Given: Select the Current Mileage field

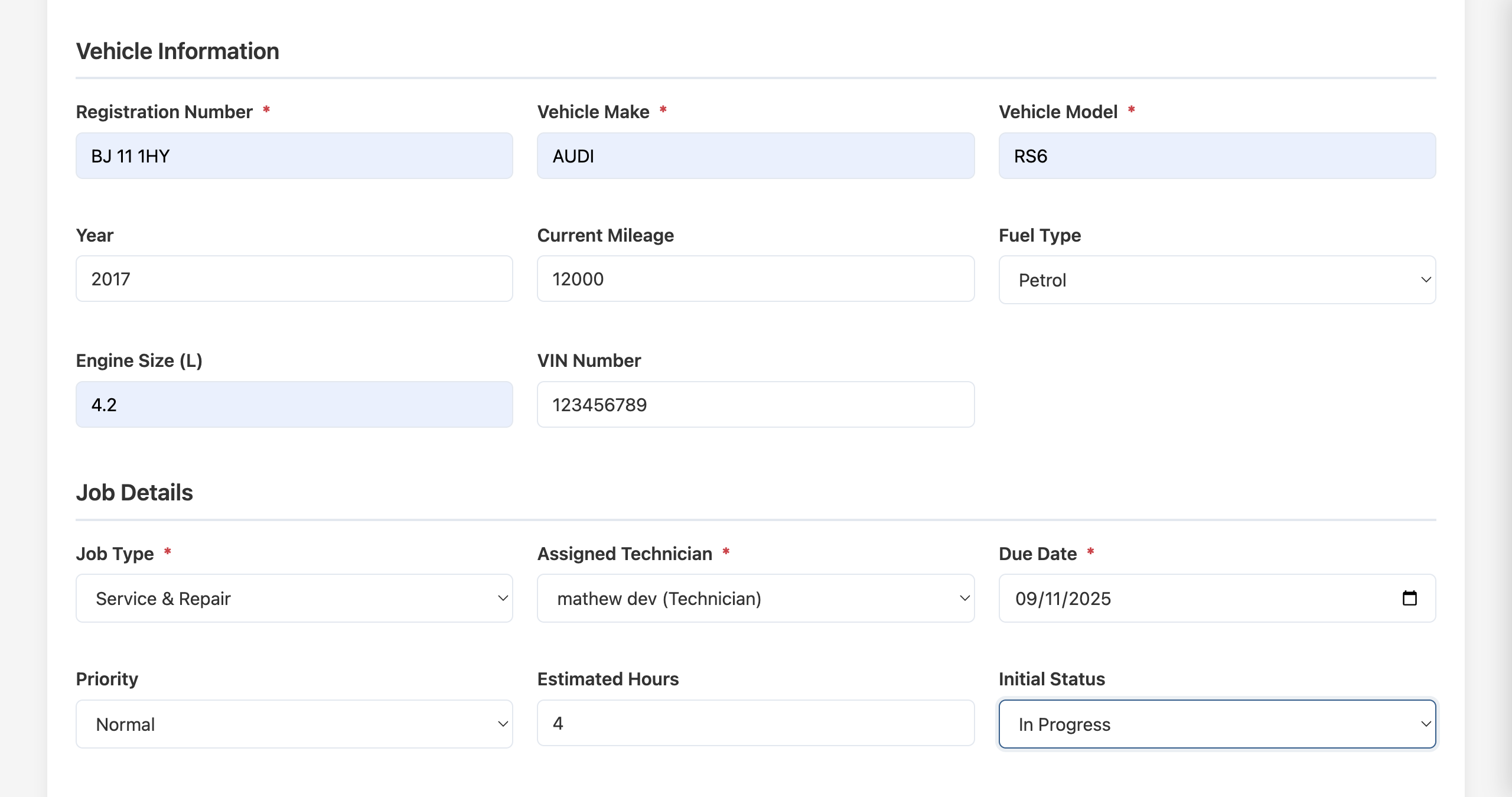Looking at the screenshot, I should pyautogui.click(x=755, y=278).
